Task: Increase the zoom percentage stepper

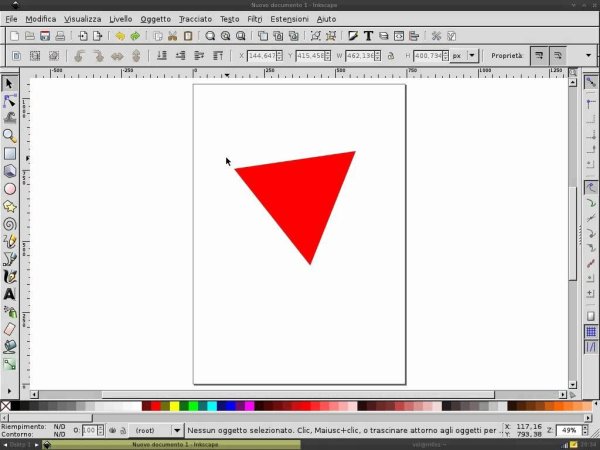Action: pyautogui.click(x=585, y=427)
